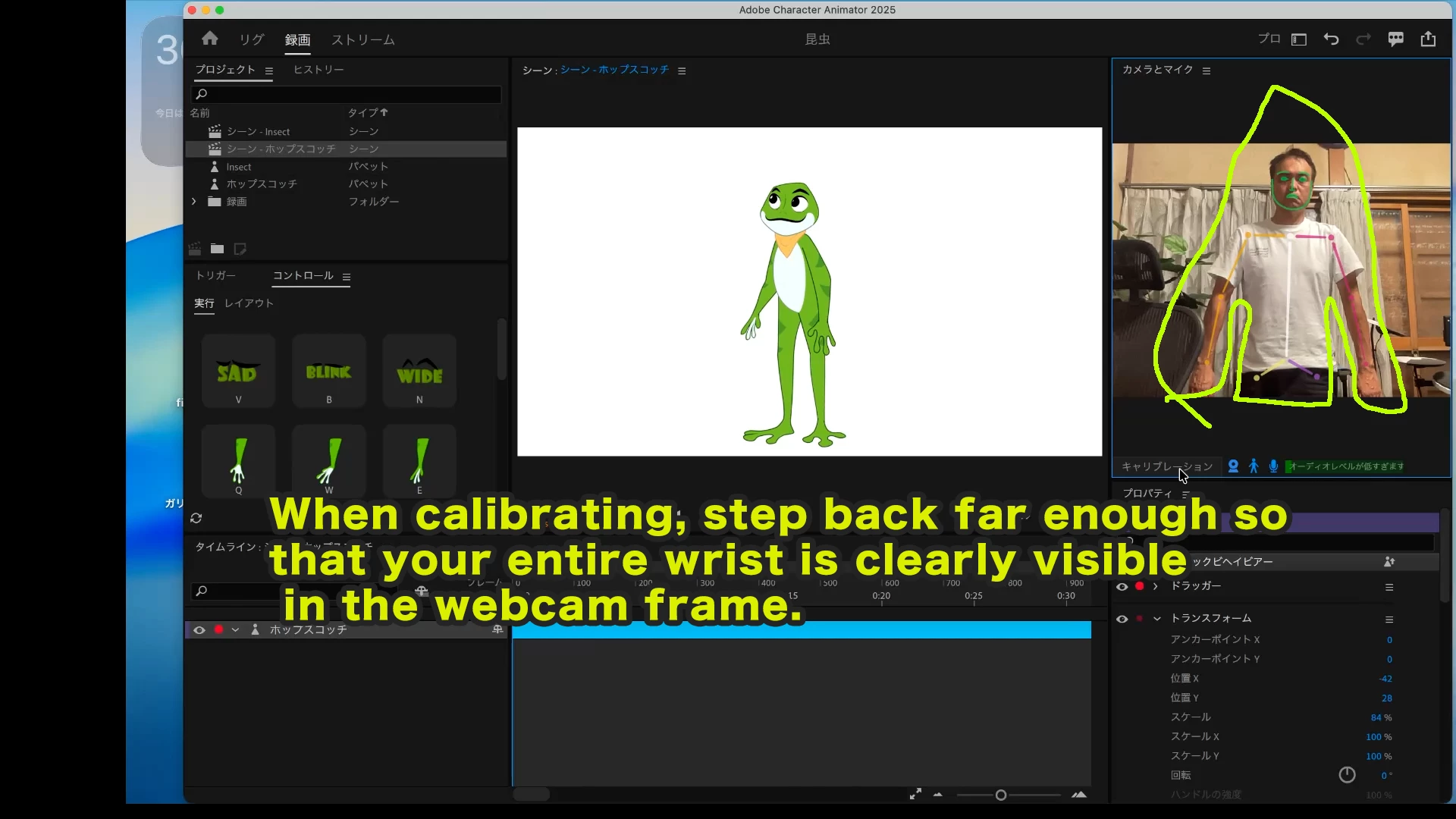Trigger the SAD expression control
The height and width of the screenshot is (819, 1456).
coord(238,372)
